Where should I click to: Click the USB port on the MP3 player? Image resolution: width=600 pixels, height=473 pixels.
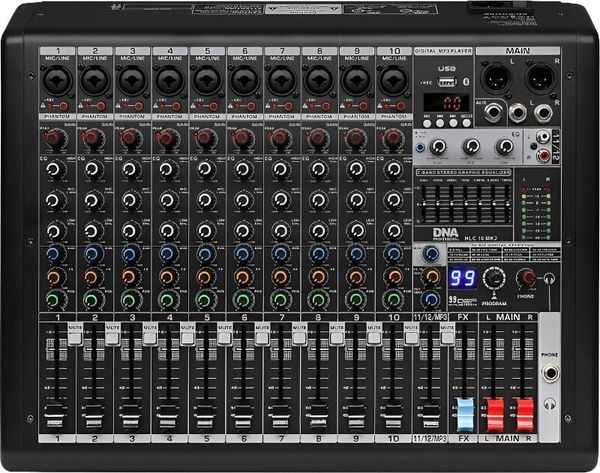449,82
